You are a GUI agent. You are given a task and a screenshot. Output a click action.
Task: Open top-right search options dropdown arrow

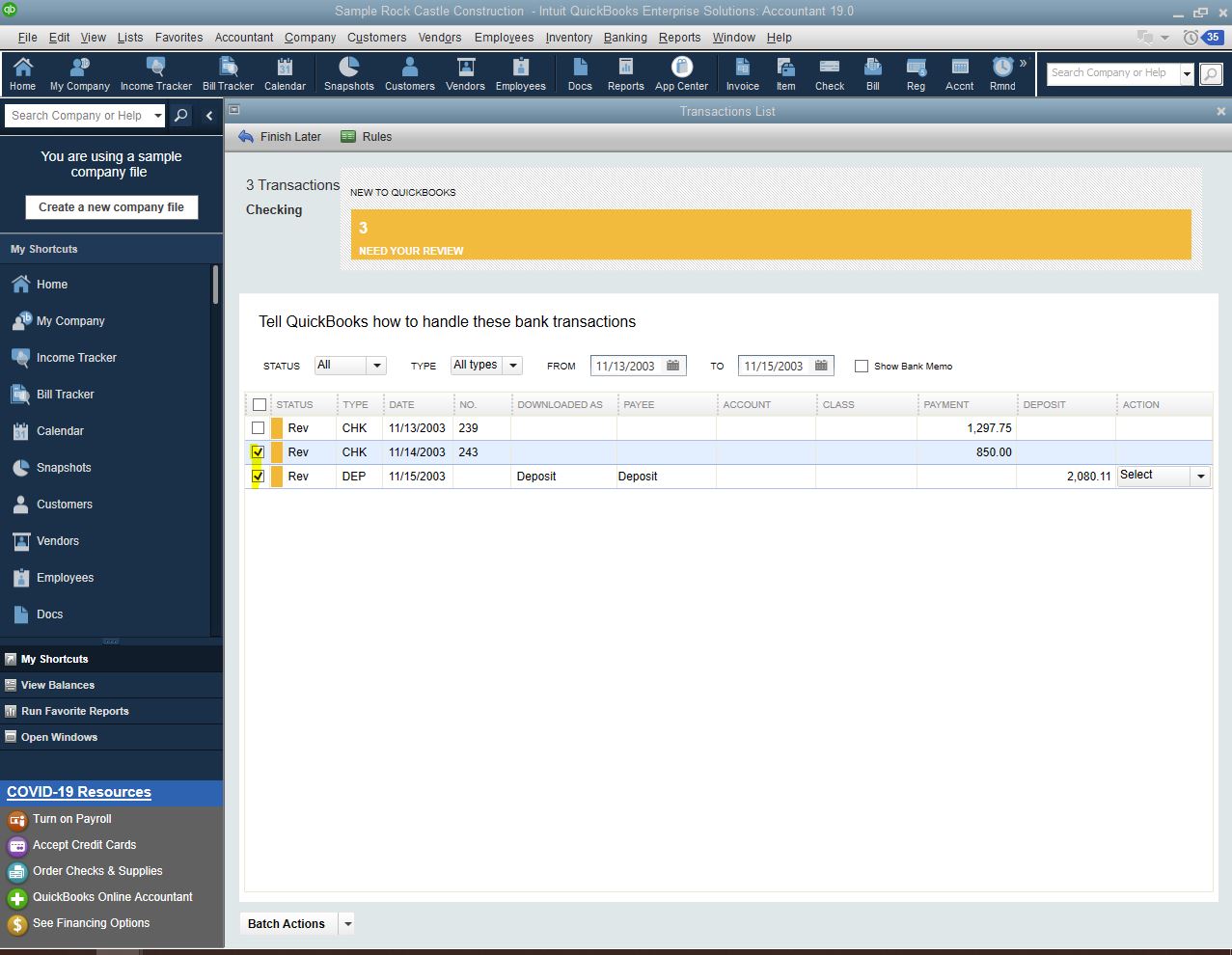click(x=1187, y=73)
